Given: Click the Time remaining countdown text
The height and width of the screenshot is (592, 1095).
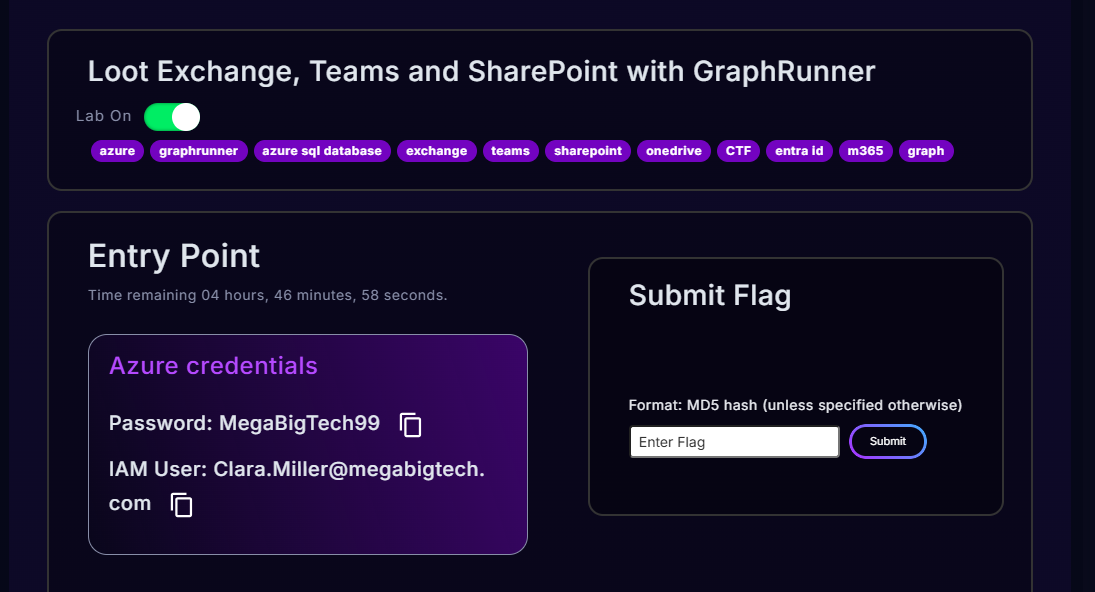Looking at the screenshot, I should pos(267,295).
